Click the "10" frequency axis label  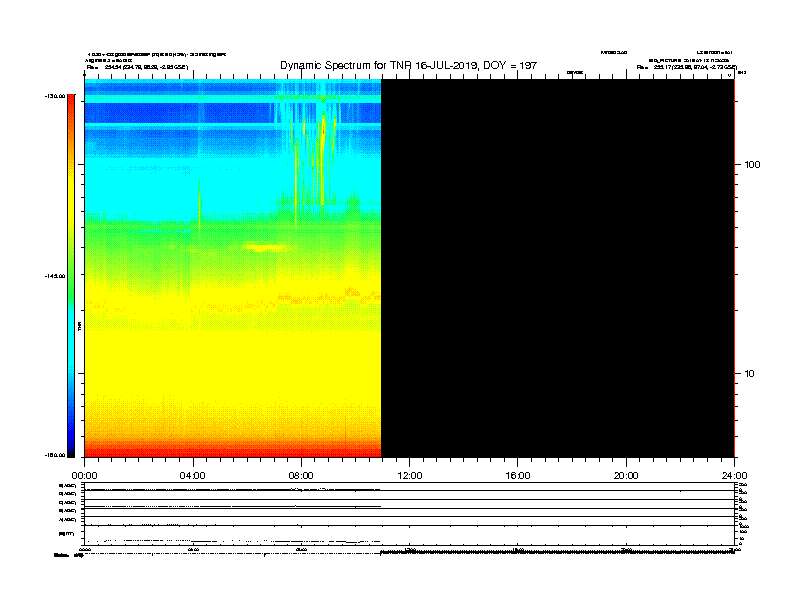750,374
